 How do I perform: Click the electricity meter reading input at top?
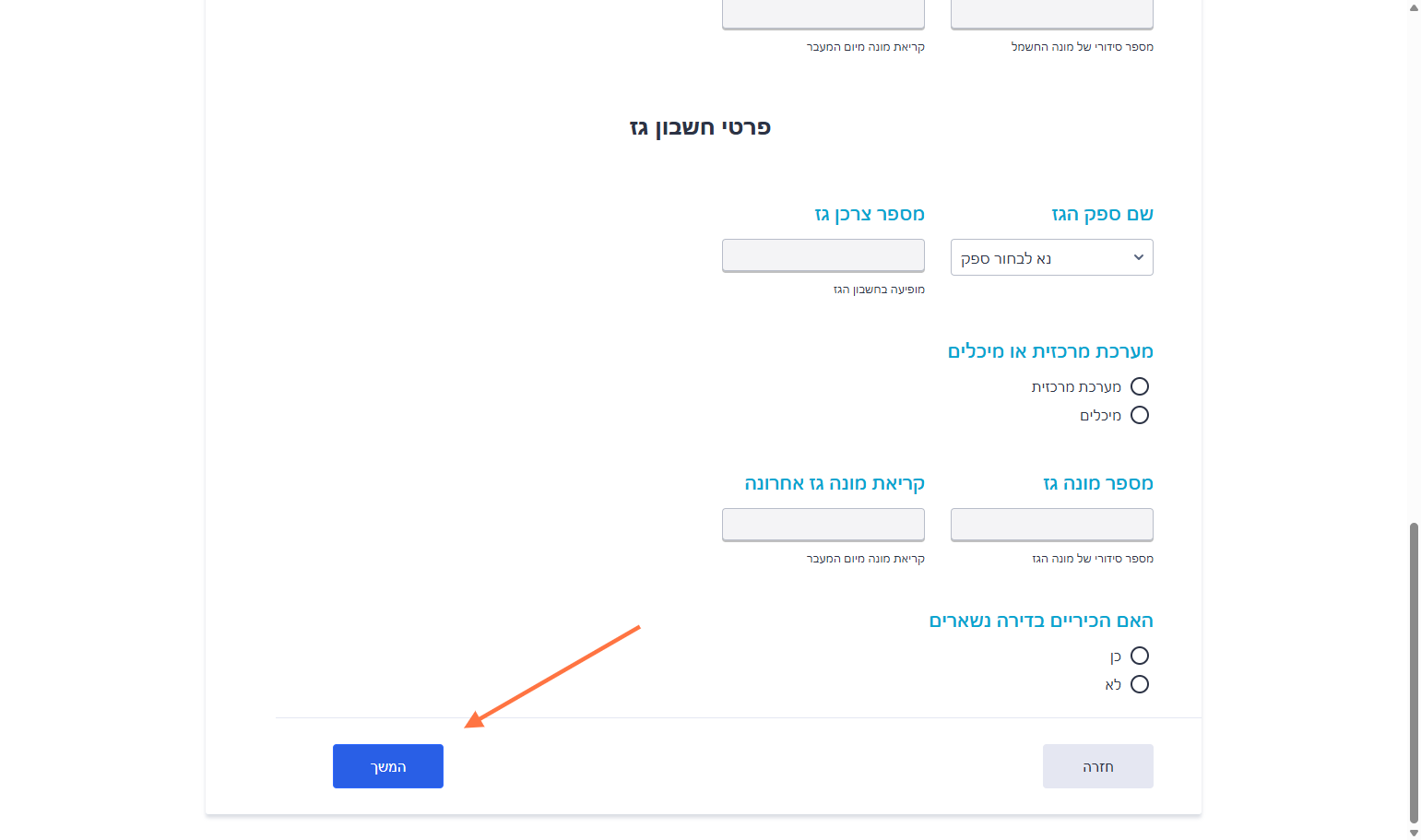click(x=823, y=14)
